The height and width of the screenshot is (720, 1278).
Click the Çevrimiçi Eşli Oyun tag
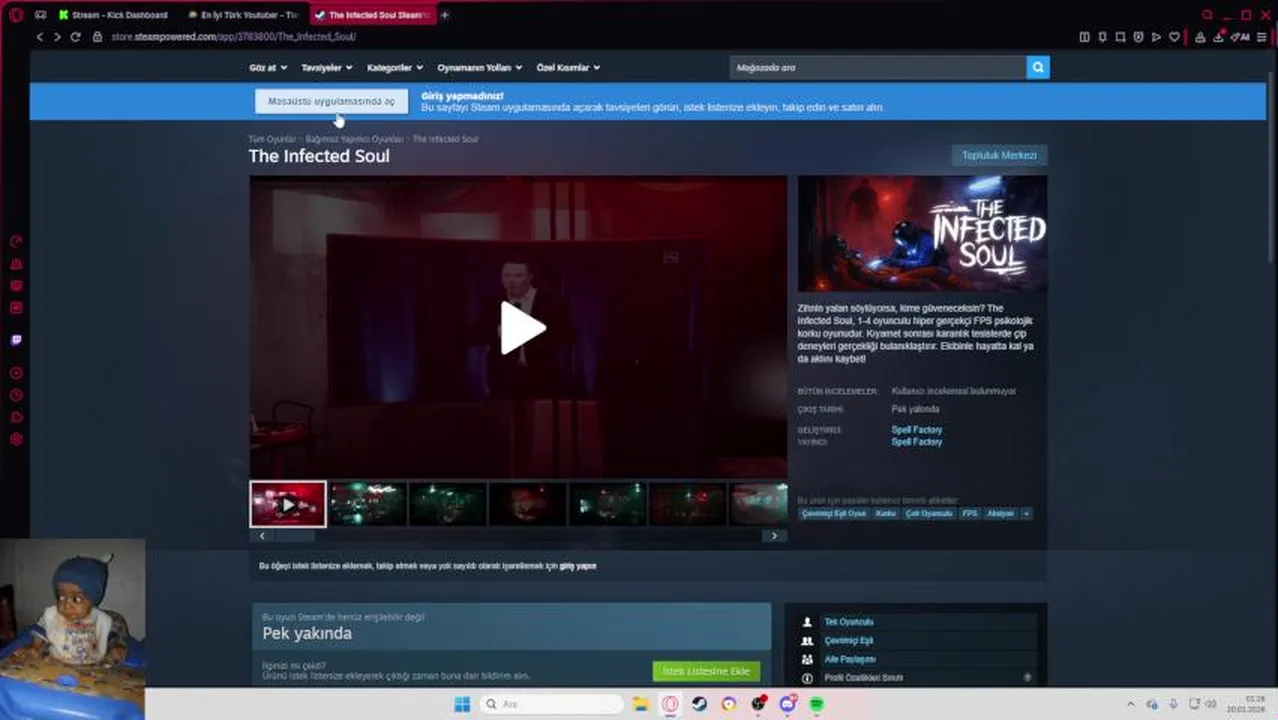834,513
